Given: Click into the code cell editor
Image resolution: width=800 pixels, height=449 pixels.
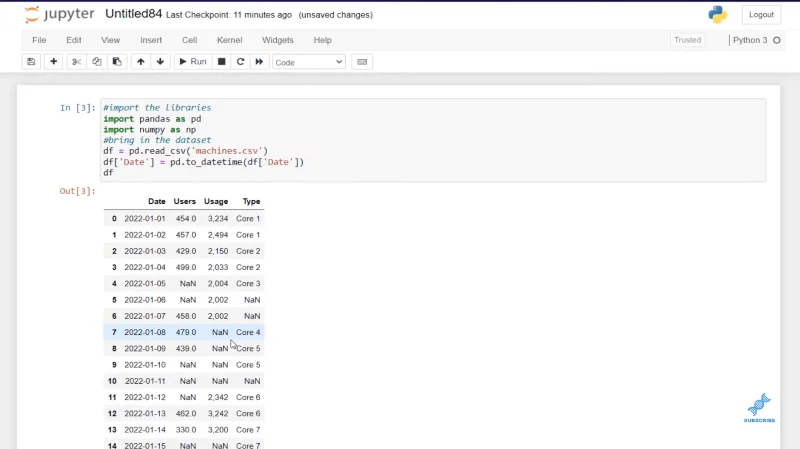Looking at the screenshot, I should (433, 140).
